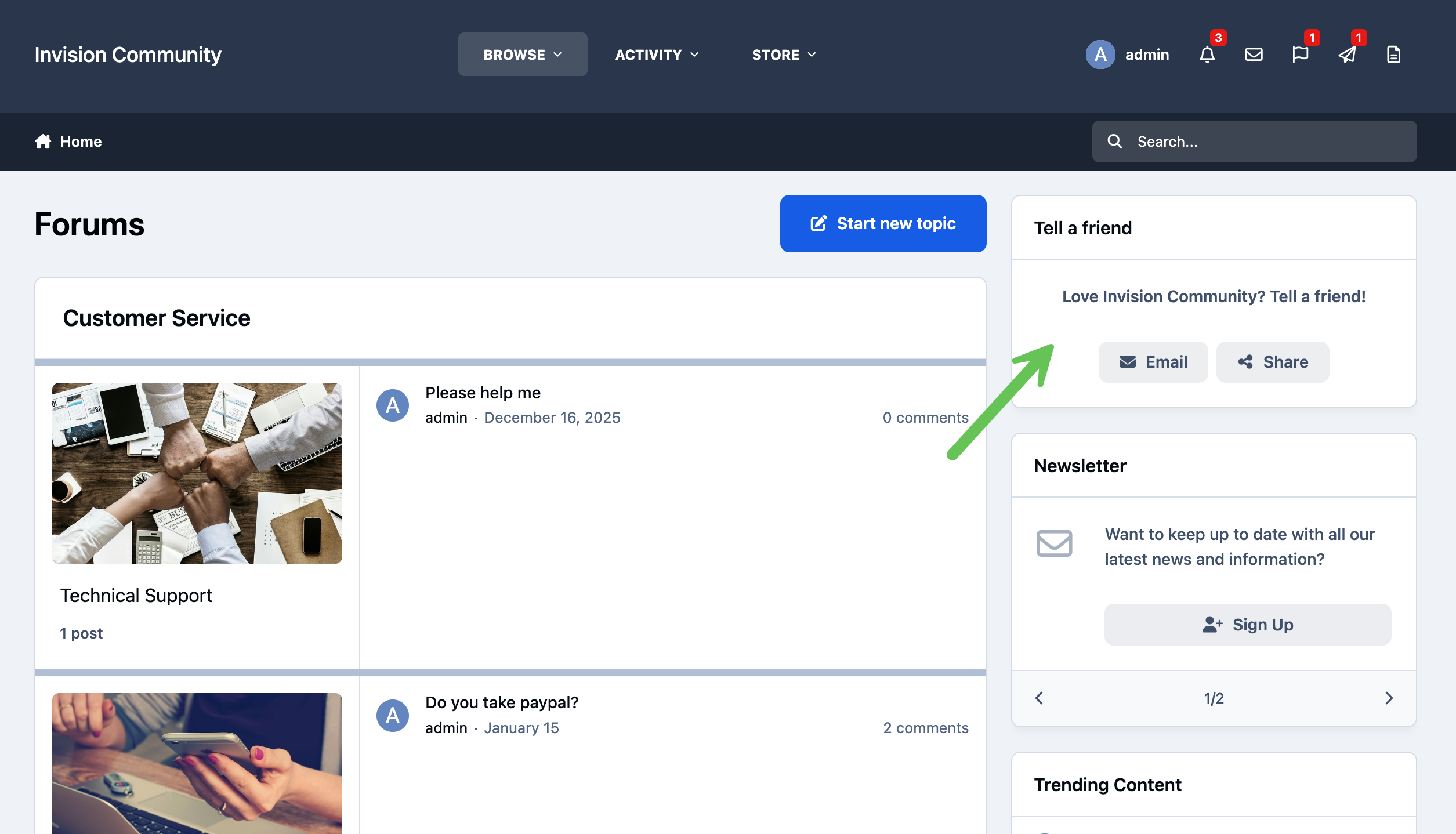Expand the Activity dropdown menu
1456x834 pixels.
tap(657, 55)
